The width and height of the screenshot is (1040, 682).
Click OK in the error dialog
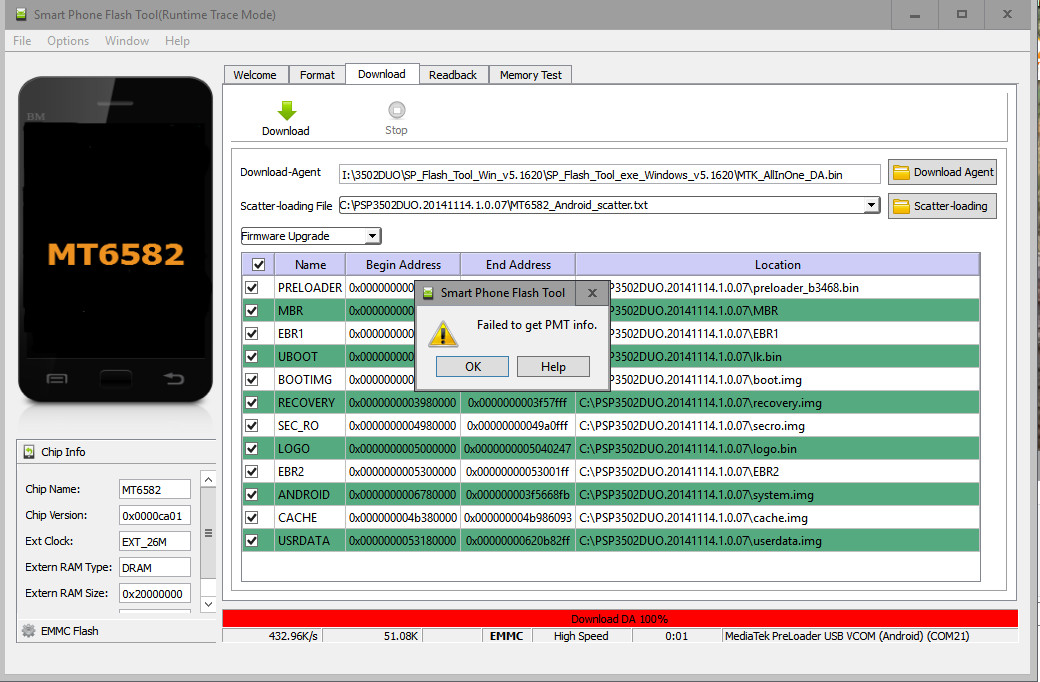(473, 367)
